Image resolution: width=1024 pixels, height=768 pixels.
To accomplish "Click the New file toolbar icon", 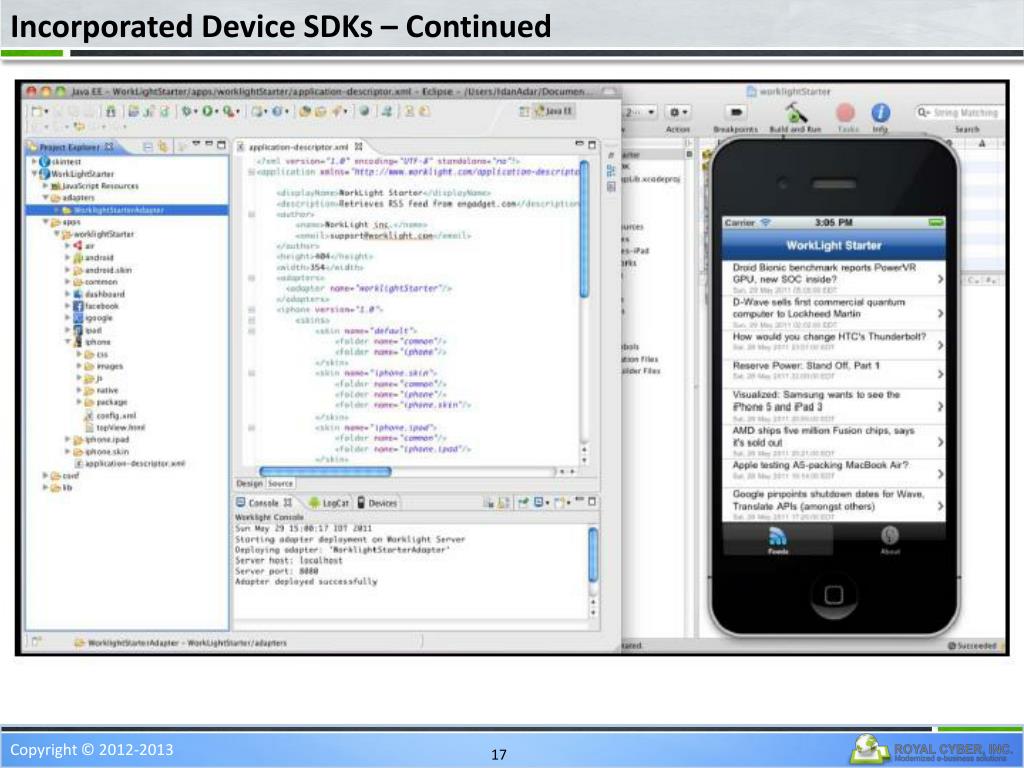I will coord(38,112).
